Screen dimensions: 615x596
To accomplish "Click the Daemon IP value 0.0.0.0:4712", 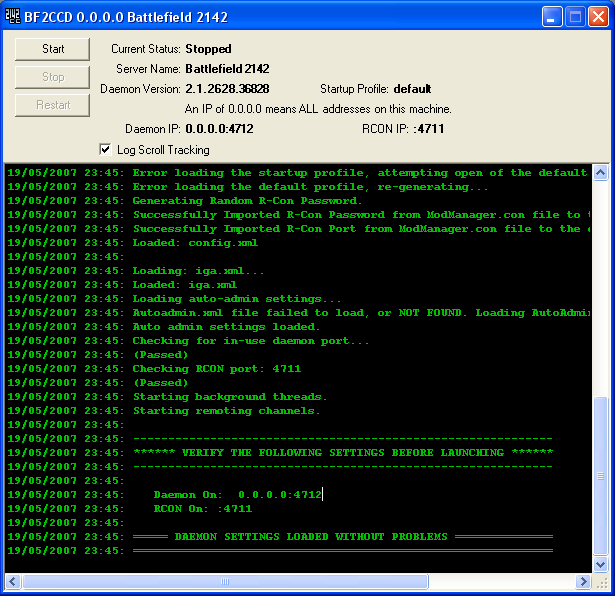I will point(219,129).
